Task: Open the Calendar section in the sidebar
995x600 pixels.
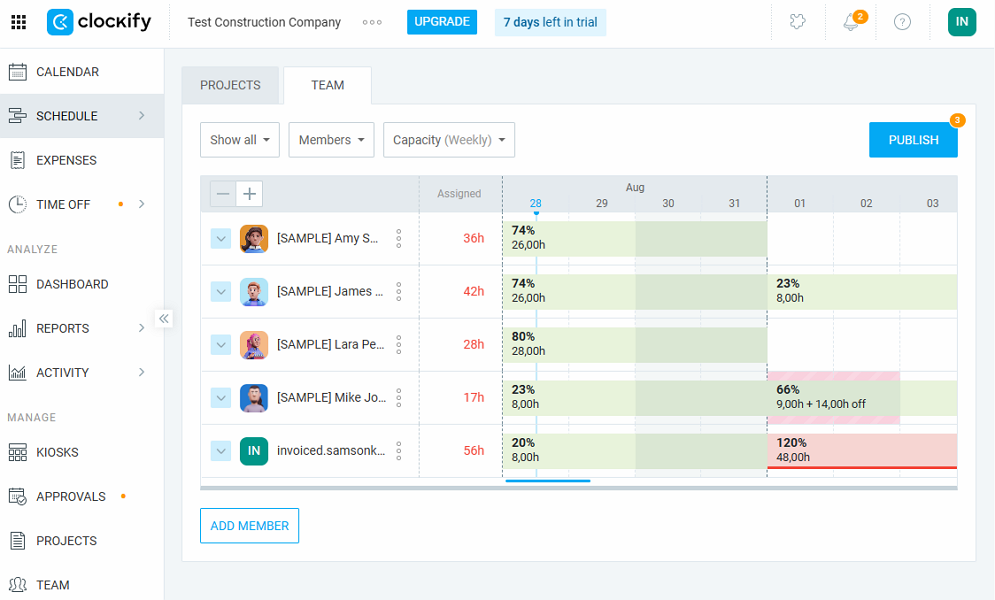Action: coord(70,71)
